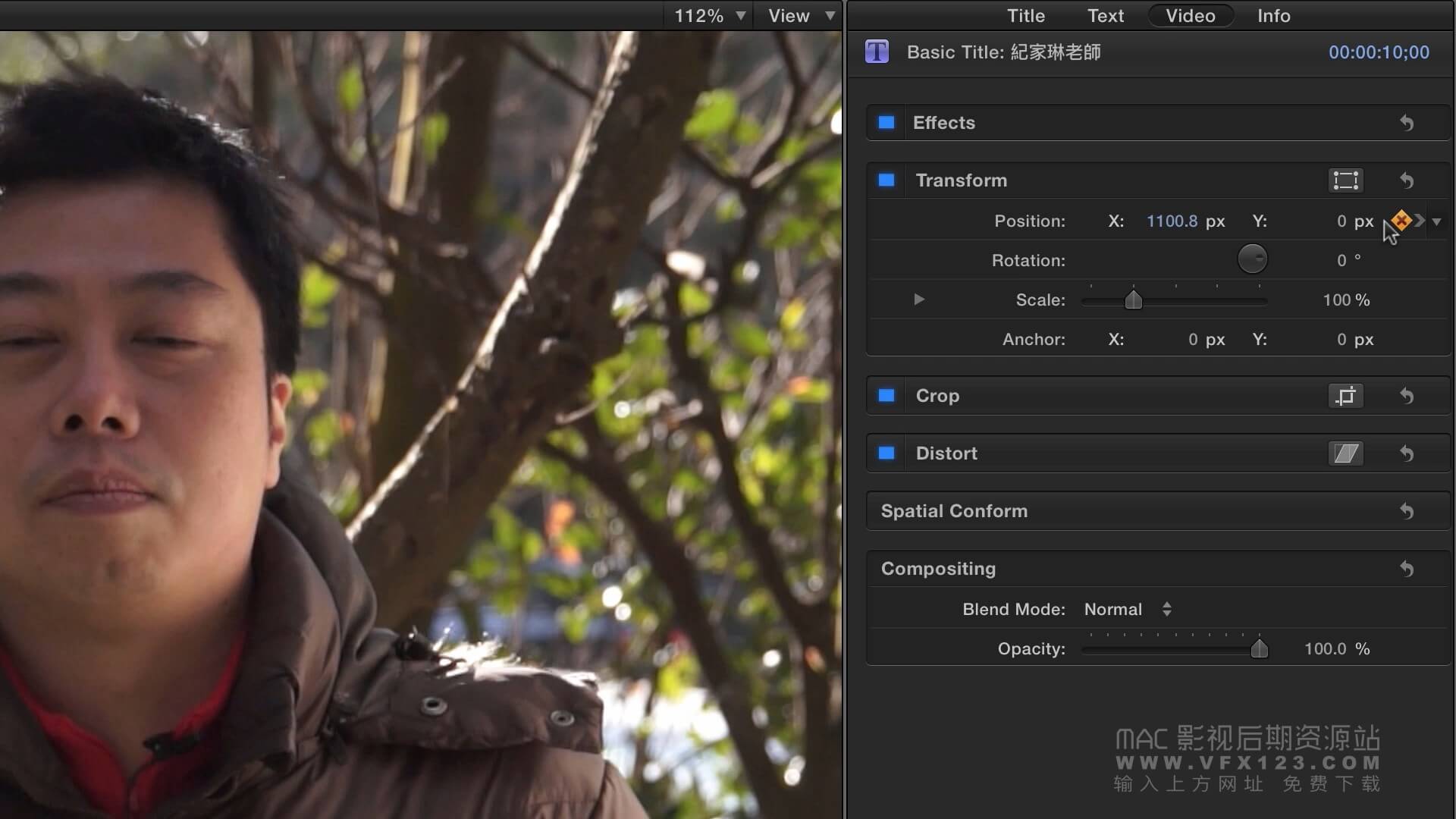Show Transform onscreen controls icon
The height and width of the screenshot is (819, 1456).
click(1346, 180)
